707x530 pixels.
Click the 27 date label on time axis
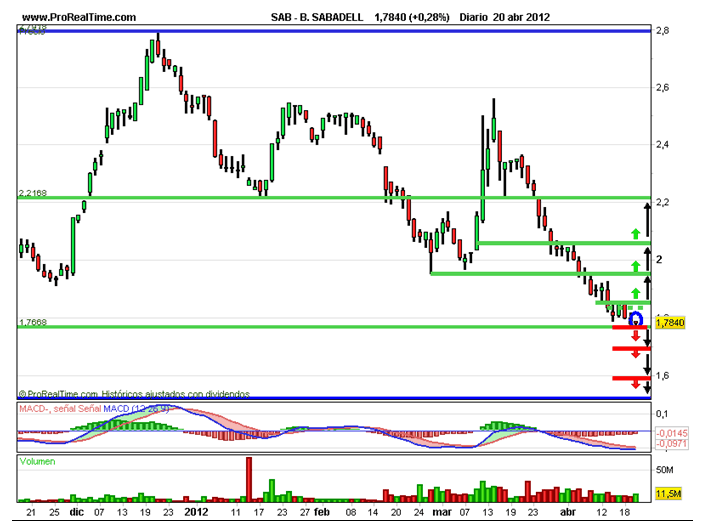click(x=305, y=512)
